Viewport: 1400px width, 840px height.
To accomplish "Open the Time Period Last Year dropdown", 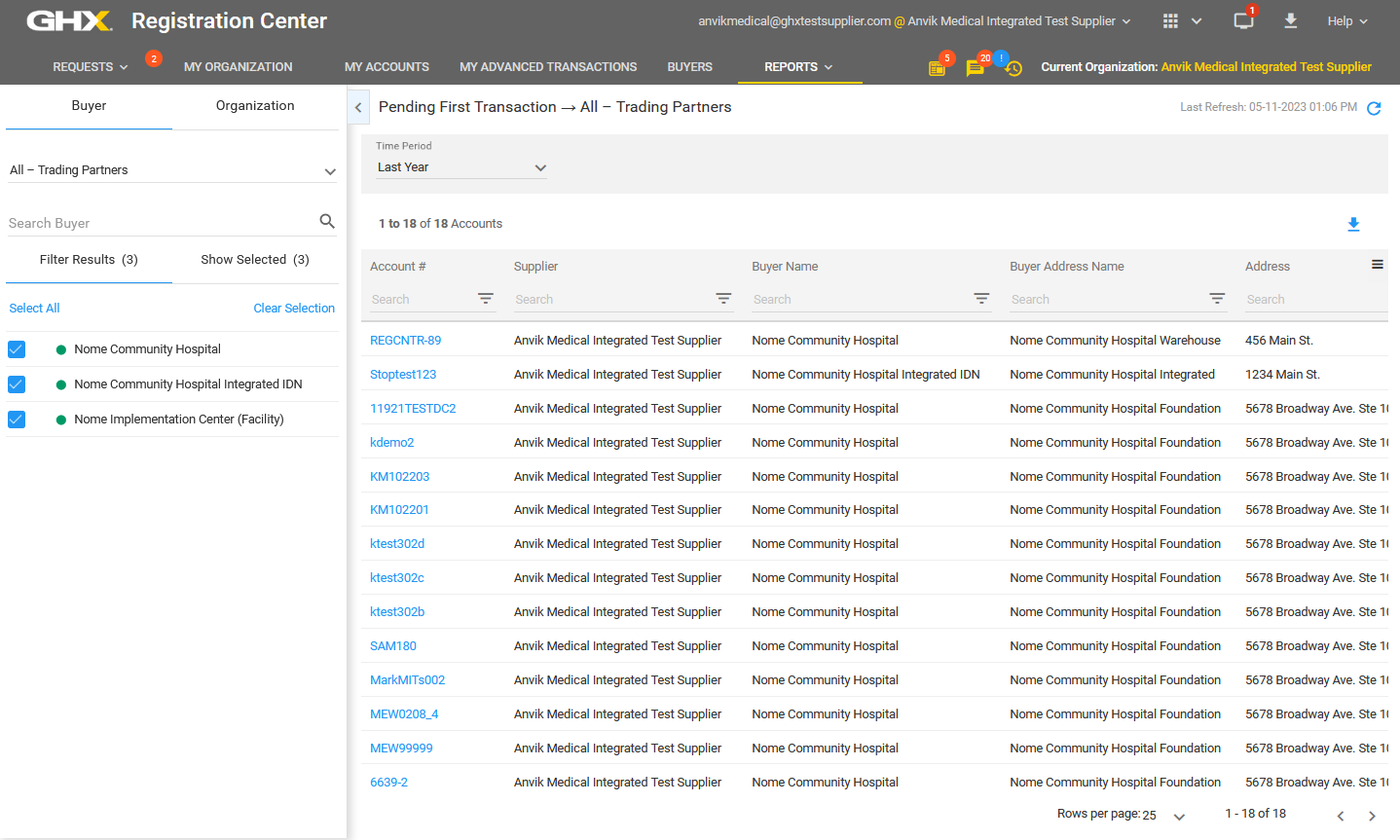I will pyautogui.click(x=461, y=167).
